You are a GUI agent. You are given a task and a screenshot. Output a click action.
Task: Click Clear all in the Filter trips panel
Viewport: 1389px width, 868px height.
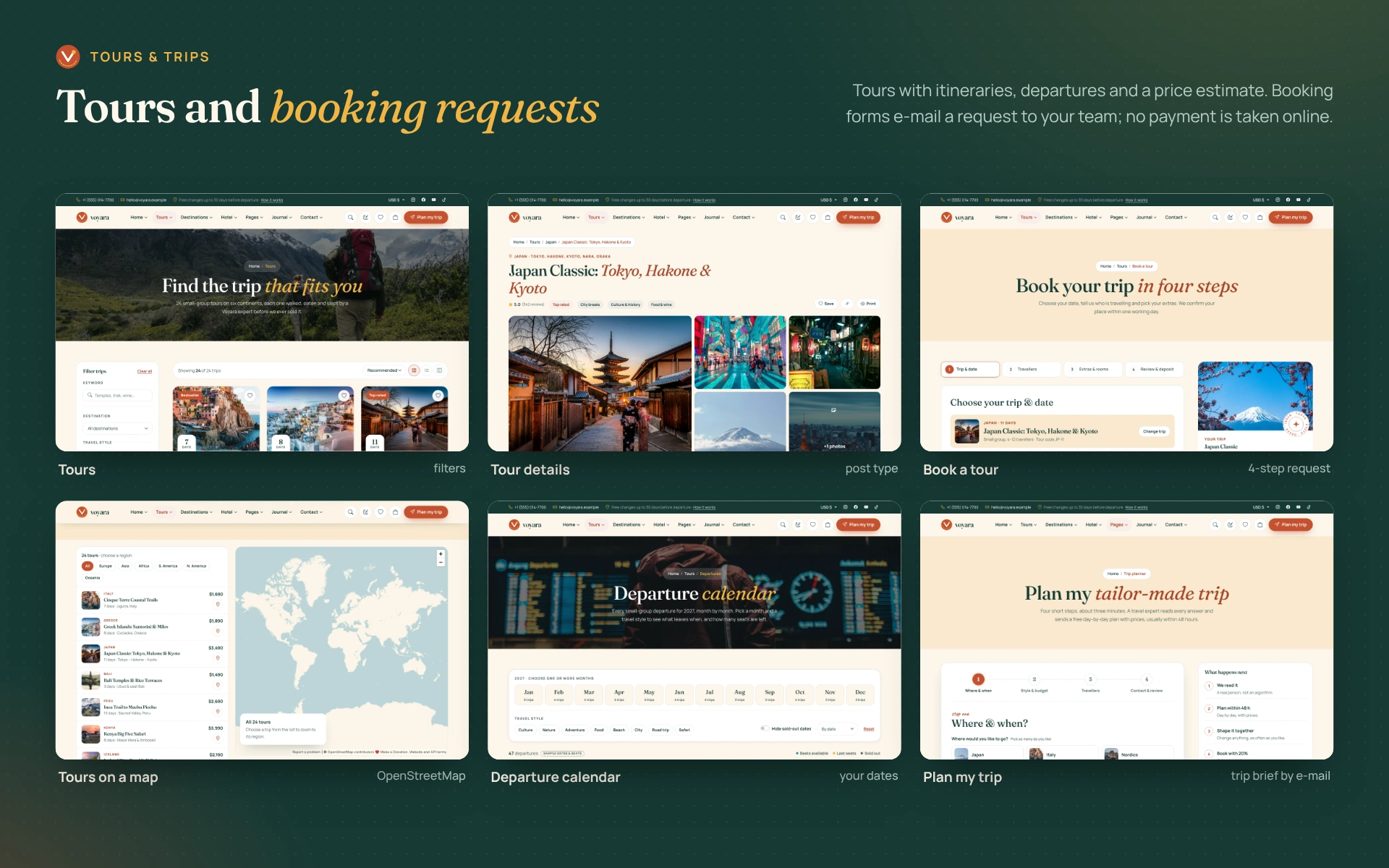point(145,371)
